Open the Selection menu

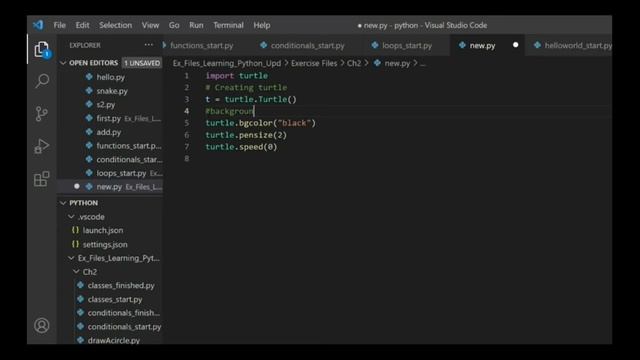point(116,25)
